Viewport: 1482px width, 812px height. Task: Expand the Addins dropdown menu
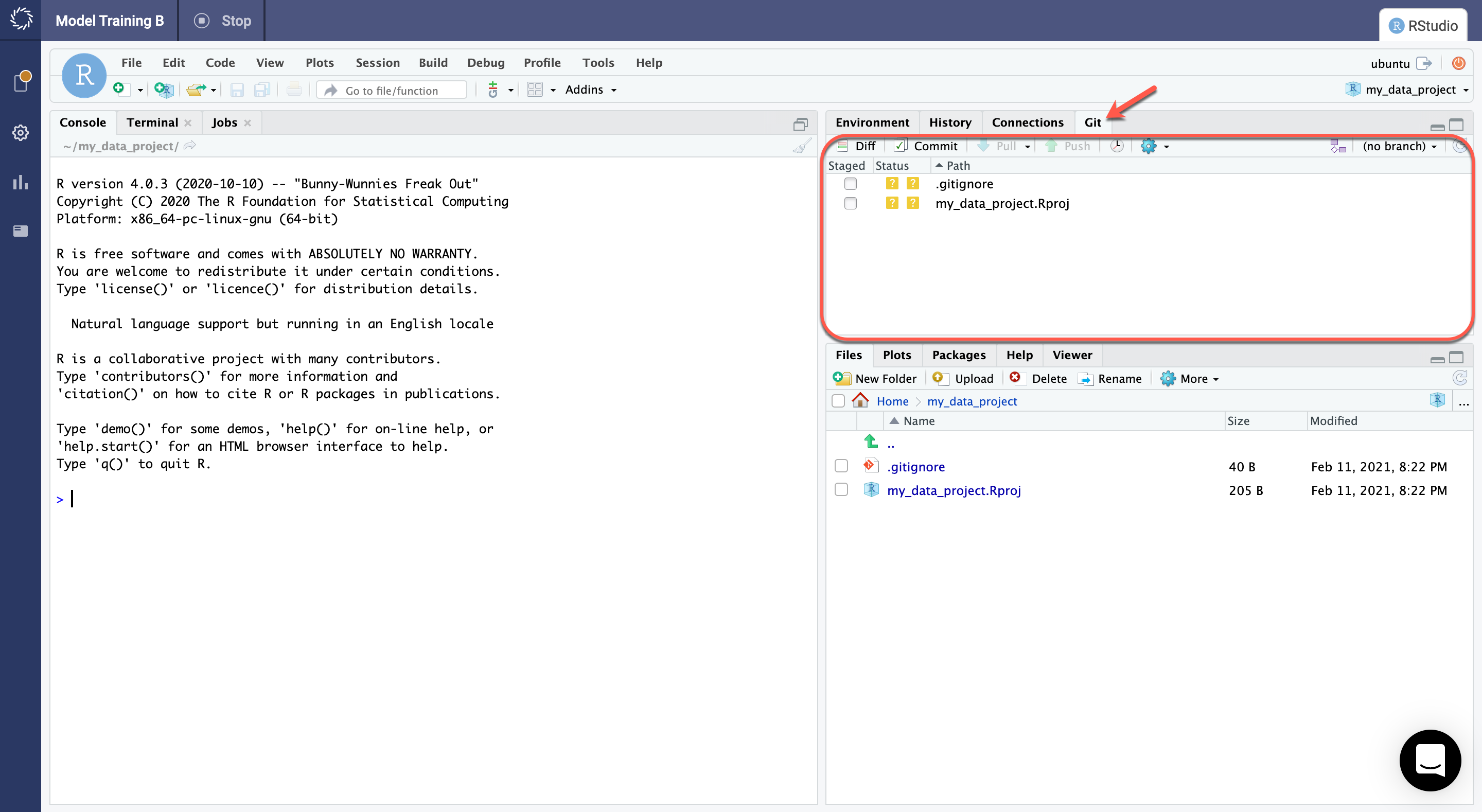pyautogui.click(x=590, y=89)
